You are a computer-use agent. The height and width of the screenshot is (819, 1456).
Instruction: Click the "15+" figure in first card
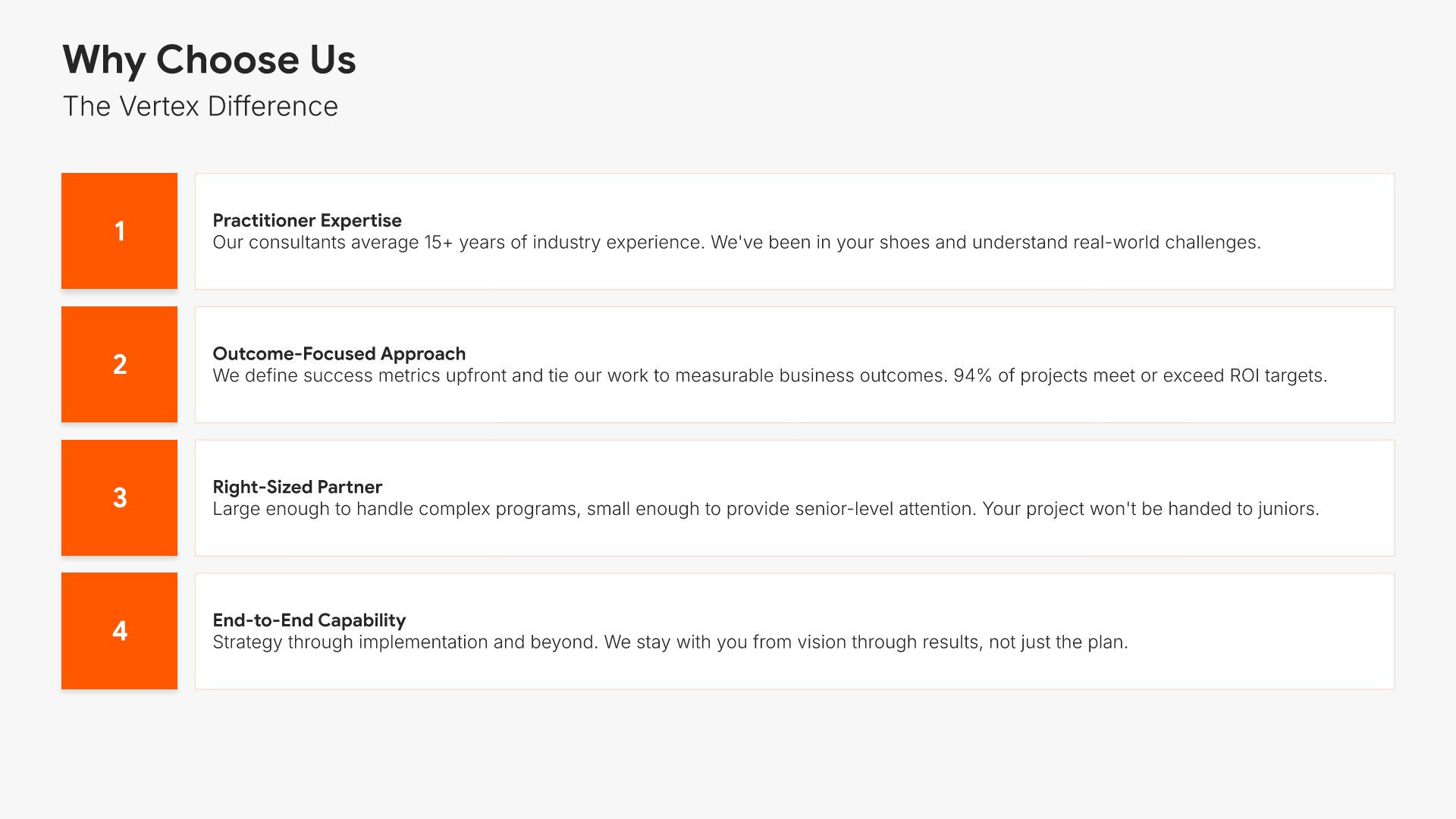pyautogui.click(x=438, y=243)
